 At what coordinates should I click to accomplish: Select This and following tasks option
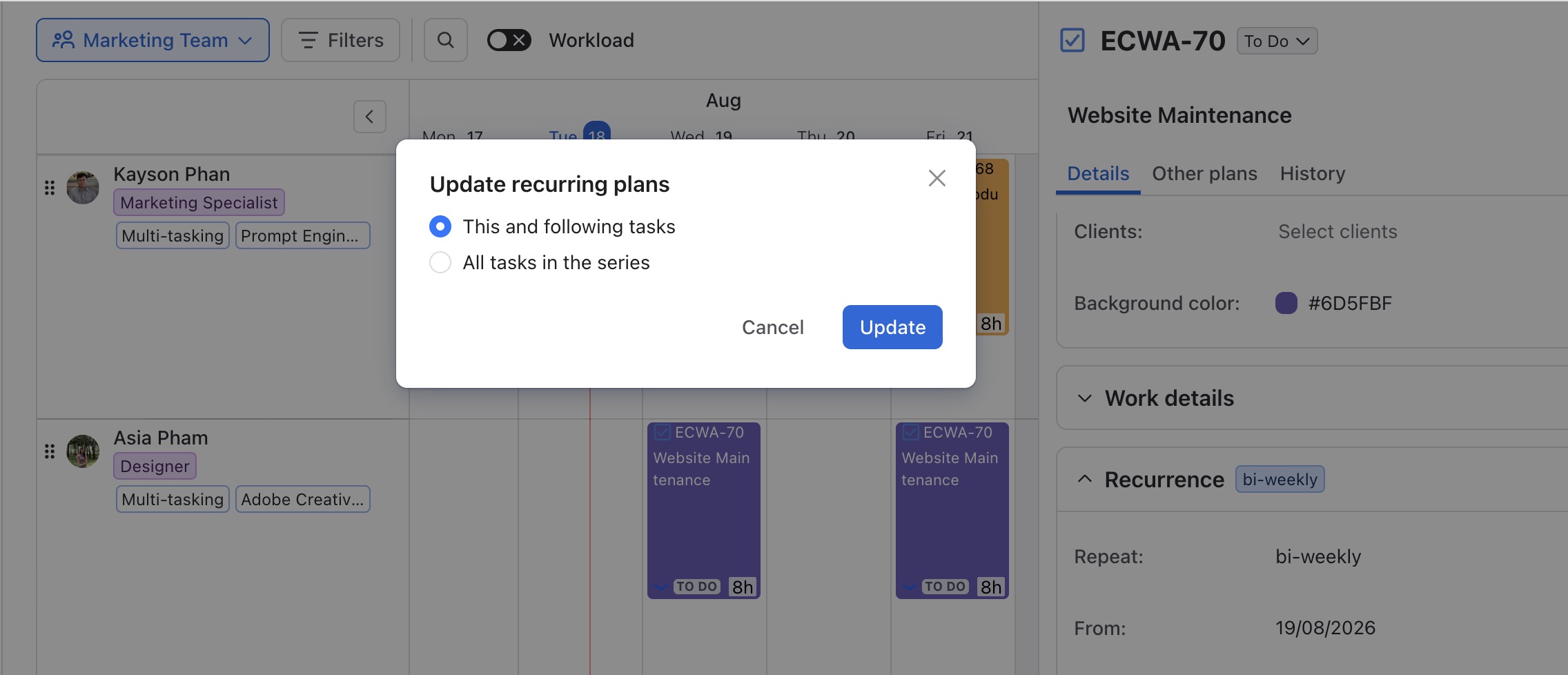(440, 226)
